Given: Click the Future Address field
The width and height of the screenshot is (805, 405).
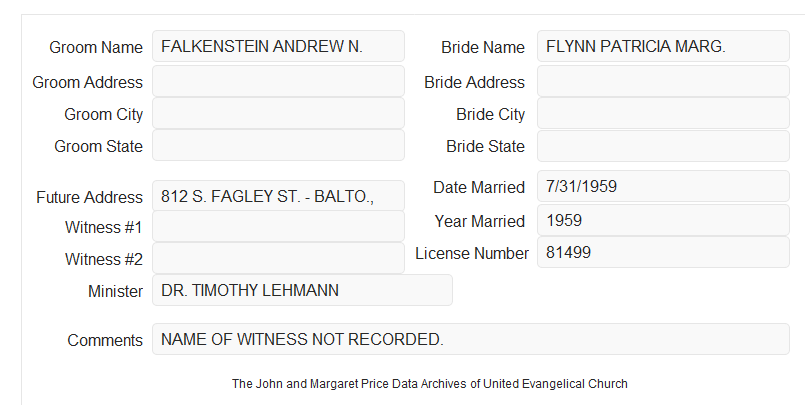Looking at the screenshot, I should [278, 196].
